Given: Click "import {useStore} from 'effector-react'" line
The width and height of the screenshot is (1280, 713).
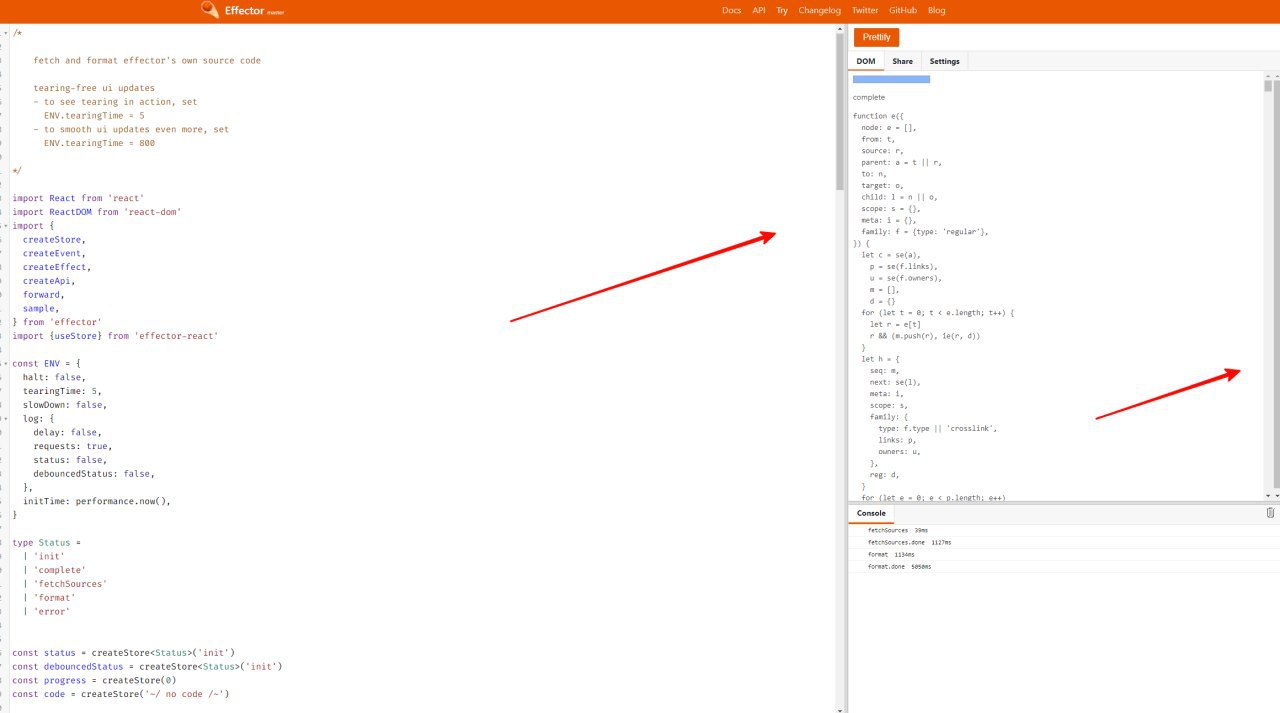Looking at the screenshot, I should (115, 336).
